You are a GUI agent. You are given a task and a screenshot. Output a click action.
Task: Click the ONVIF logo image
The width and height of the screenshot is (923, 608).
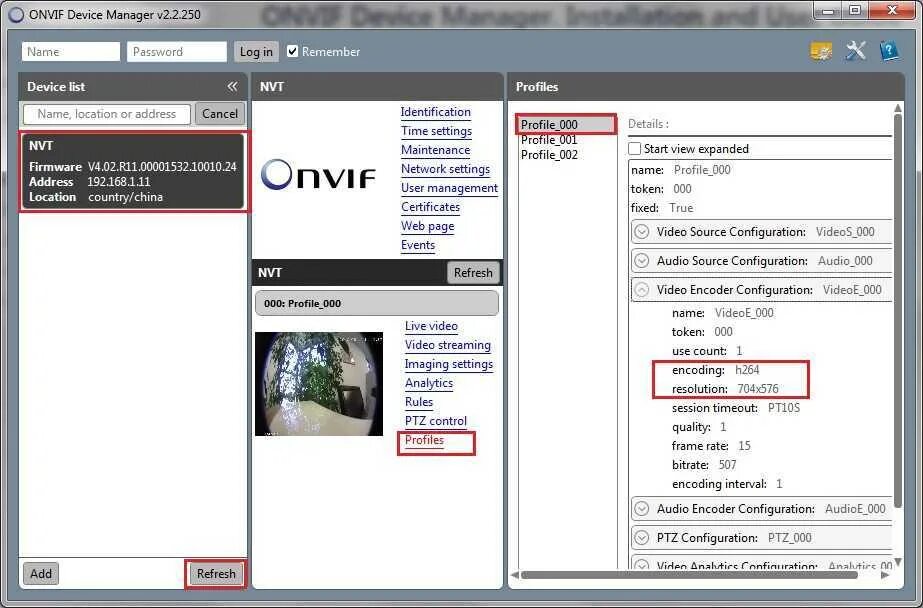click(318, 174)
